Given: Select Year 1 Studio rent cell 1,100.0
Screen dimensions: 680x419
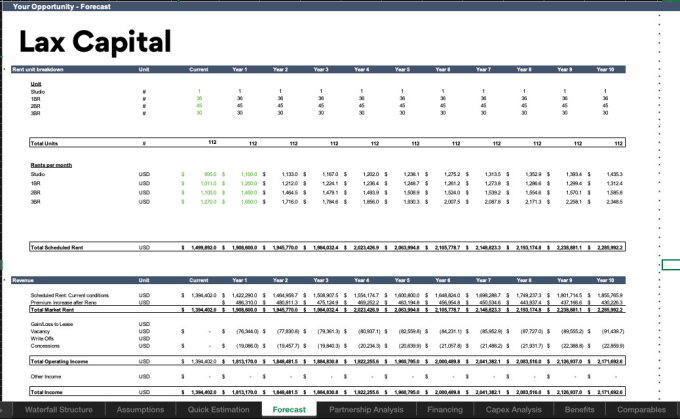Looking at the screenshot, I should point(249,174).
